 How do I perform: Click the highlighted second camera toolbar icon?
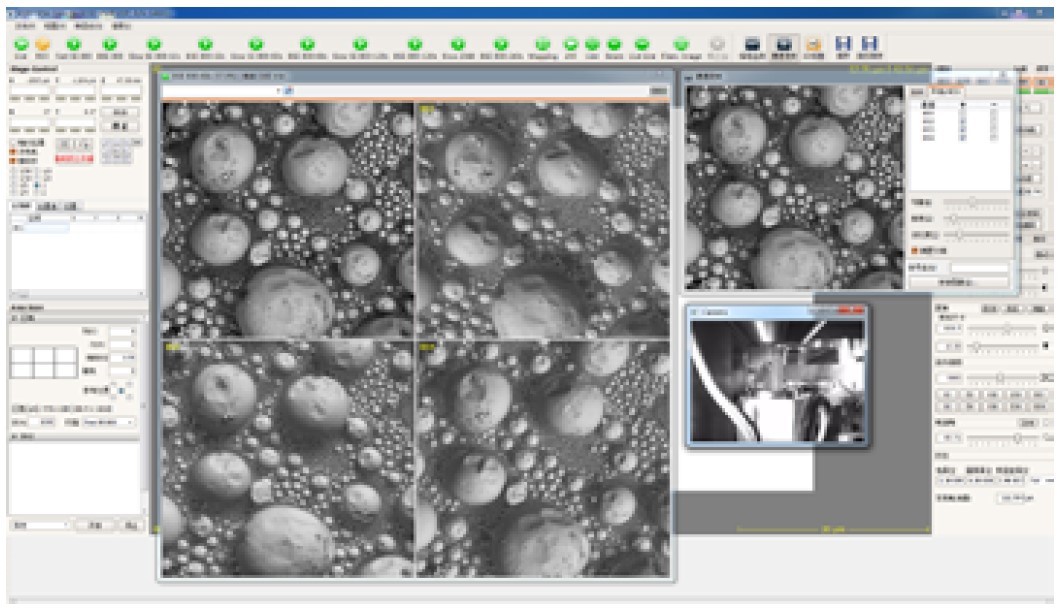[785, 45]
